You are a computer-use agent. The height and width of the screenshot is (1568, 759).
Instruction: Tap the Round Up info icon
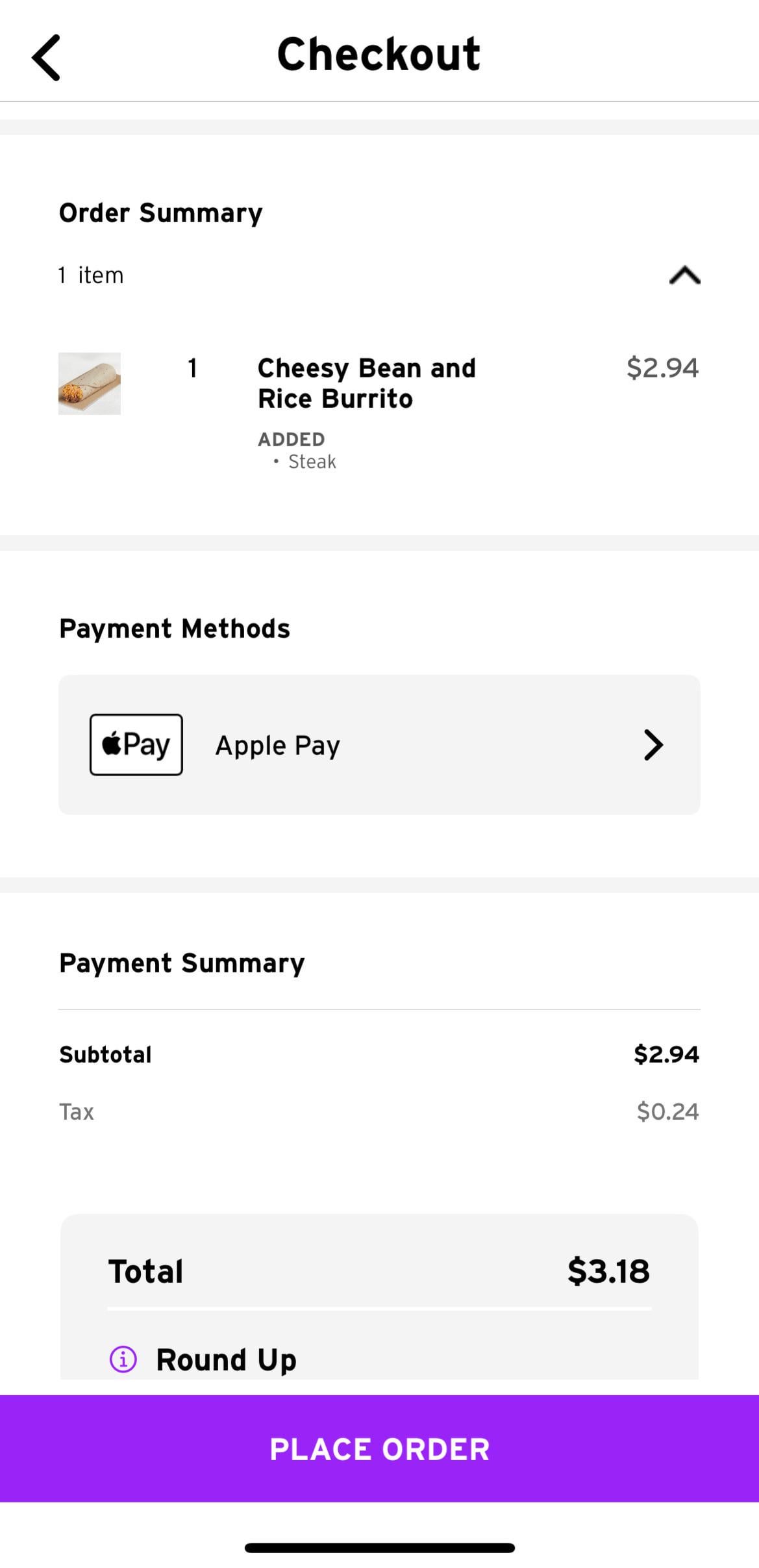(123, 1359)
